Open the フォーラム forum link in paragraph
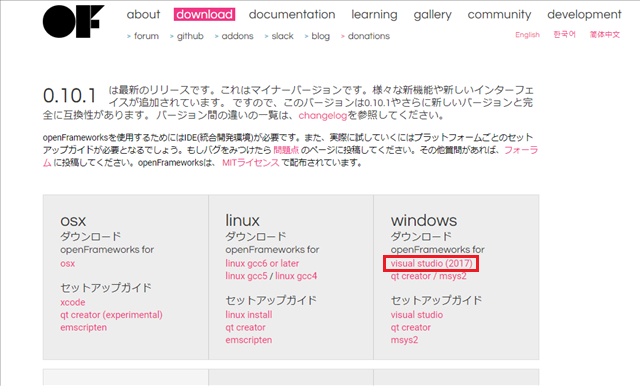640x386 pixels. tap(521, 150)
